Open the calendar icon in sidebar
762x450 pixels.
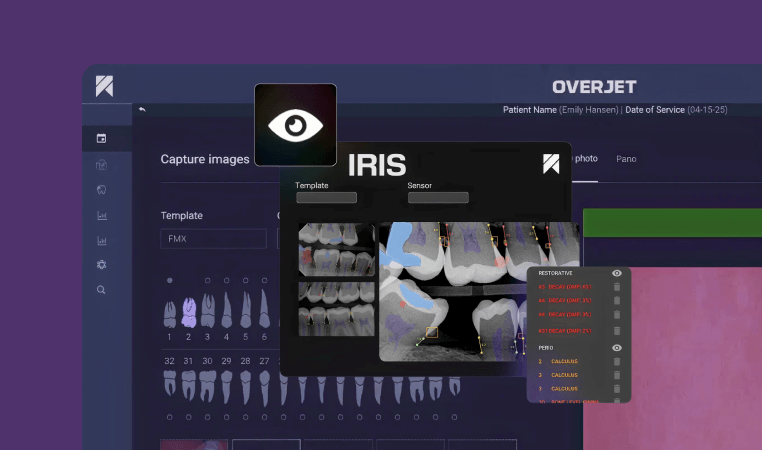101,138
